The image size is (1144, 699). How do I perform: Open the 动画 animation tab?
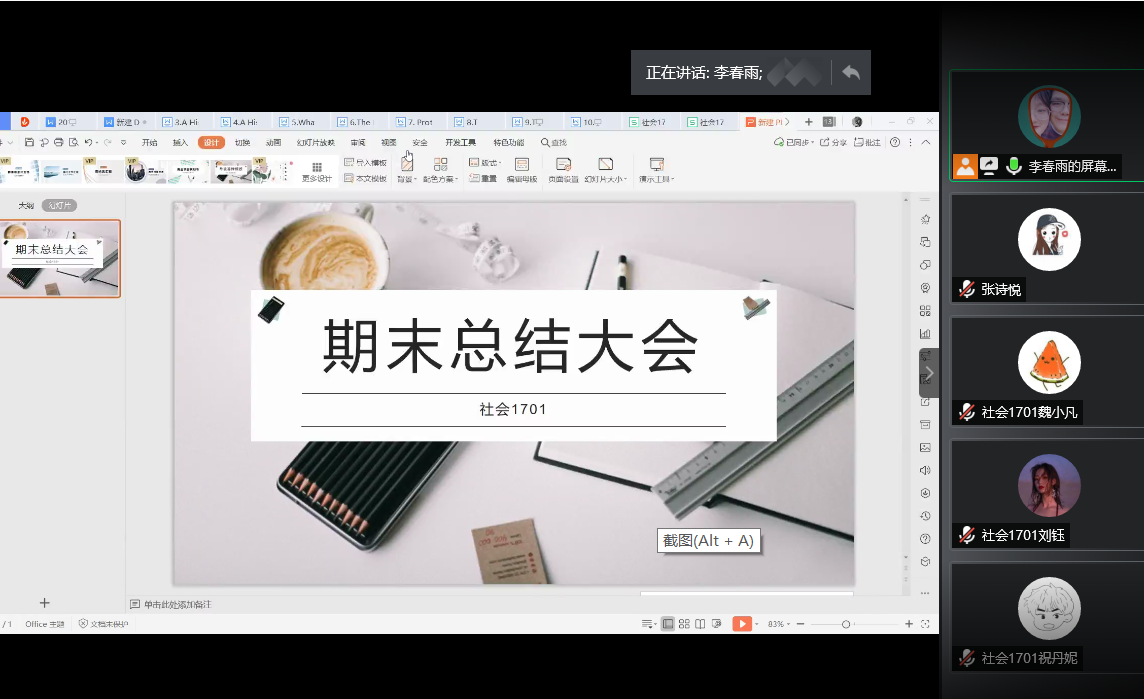pos(274,142)
